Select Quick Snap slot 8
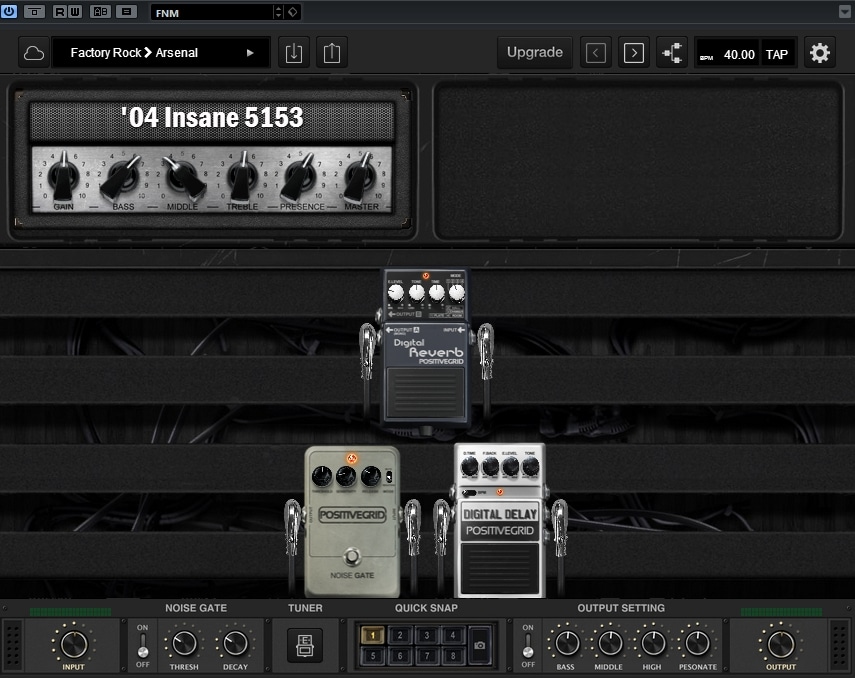The width and height of the screenshot is (855, 678). (x=453, y=656)
